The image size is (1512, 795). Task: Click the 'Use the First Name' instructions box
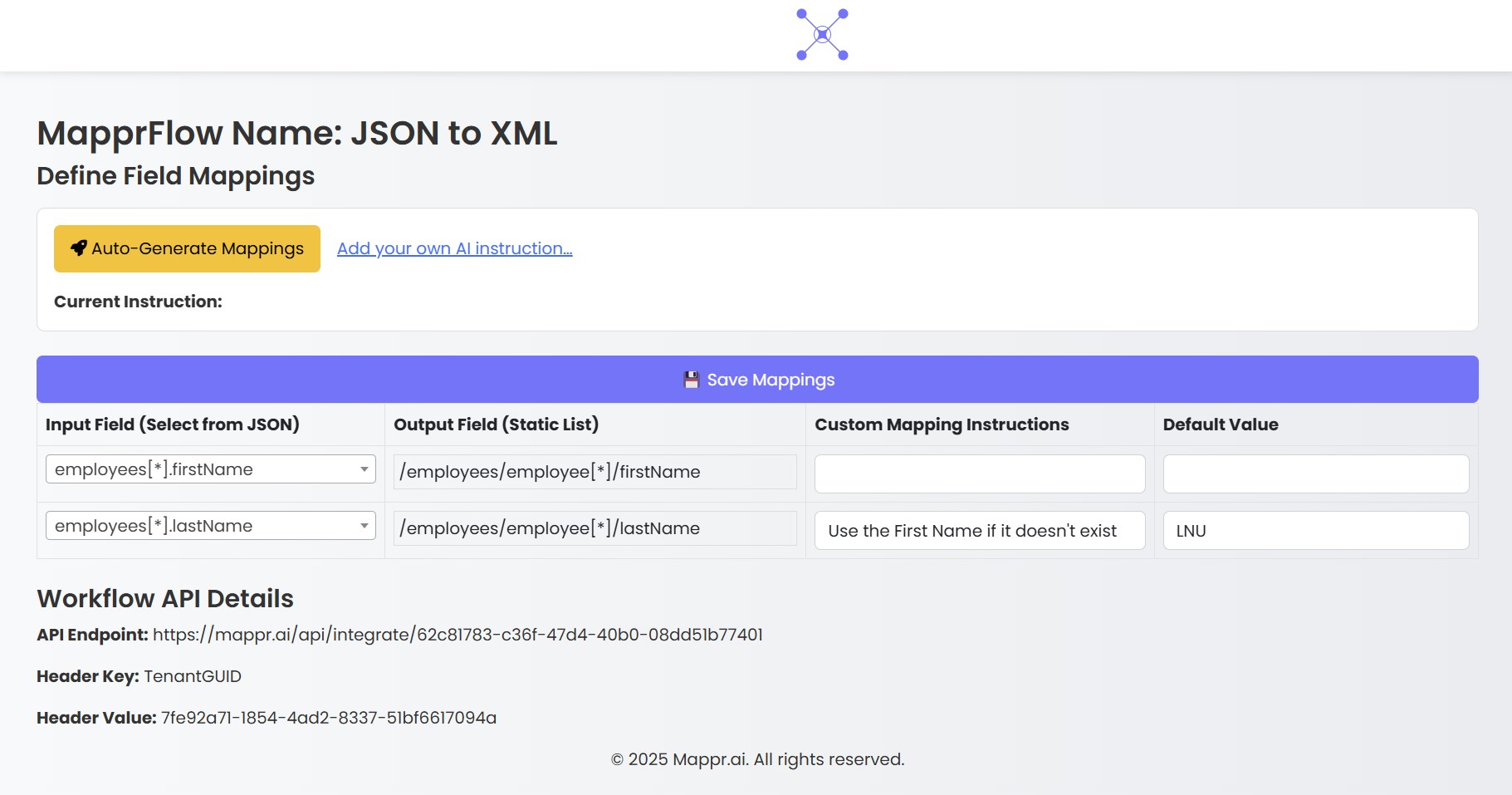(980, 530)
